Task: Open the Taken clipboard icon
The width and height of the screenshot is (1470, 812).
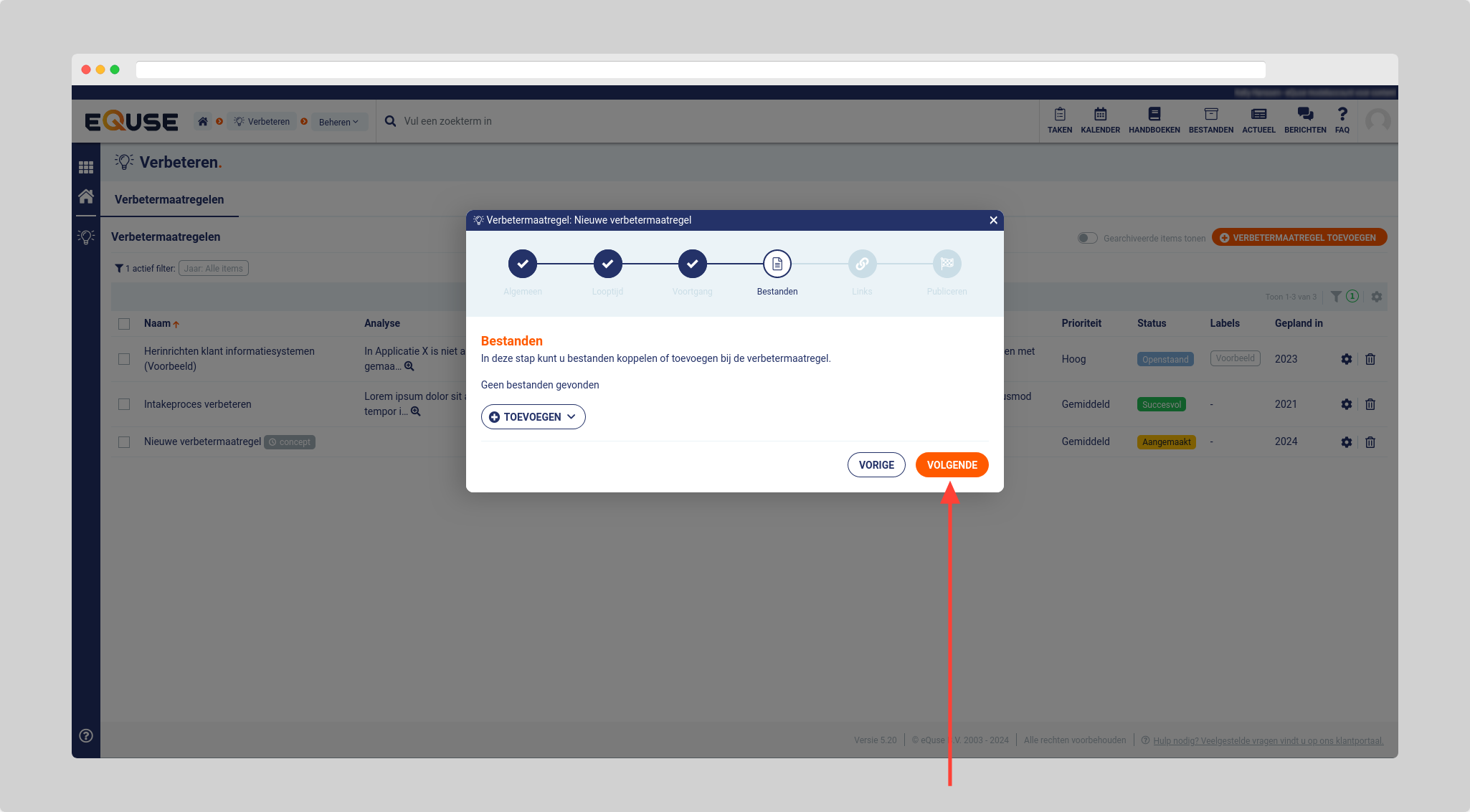Action: [1059, 115]
